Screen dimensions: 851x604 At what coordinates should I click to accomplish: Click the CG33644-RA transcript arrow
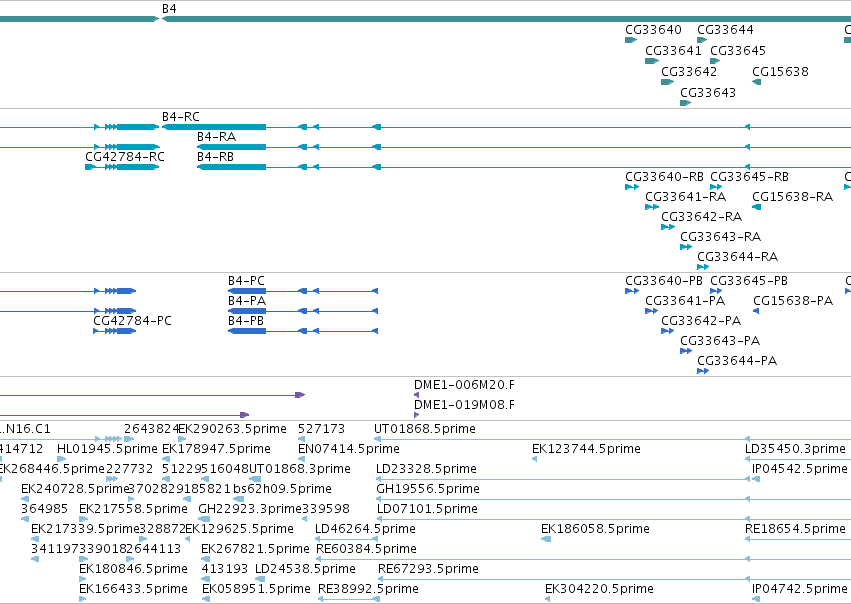[703, 267]
